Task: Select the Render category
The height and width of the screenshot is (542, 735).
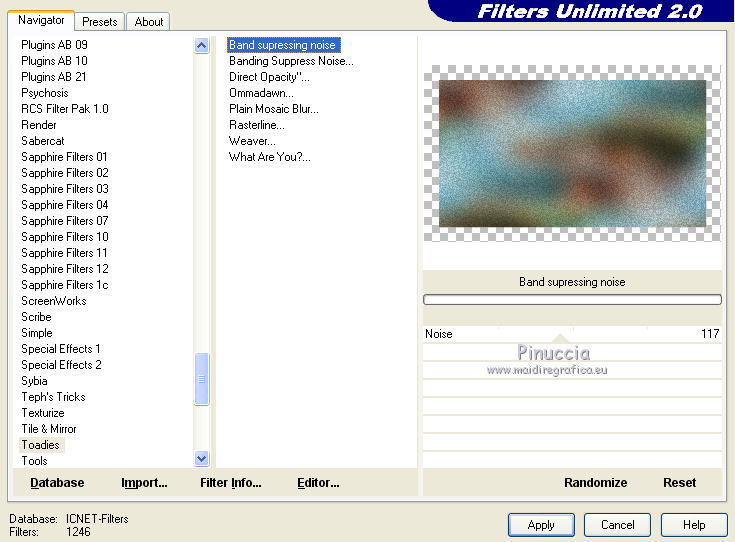Action: tap(38, 125)
